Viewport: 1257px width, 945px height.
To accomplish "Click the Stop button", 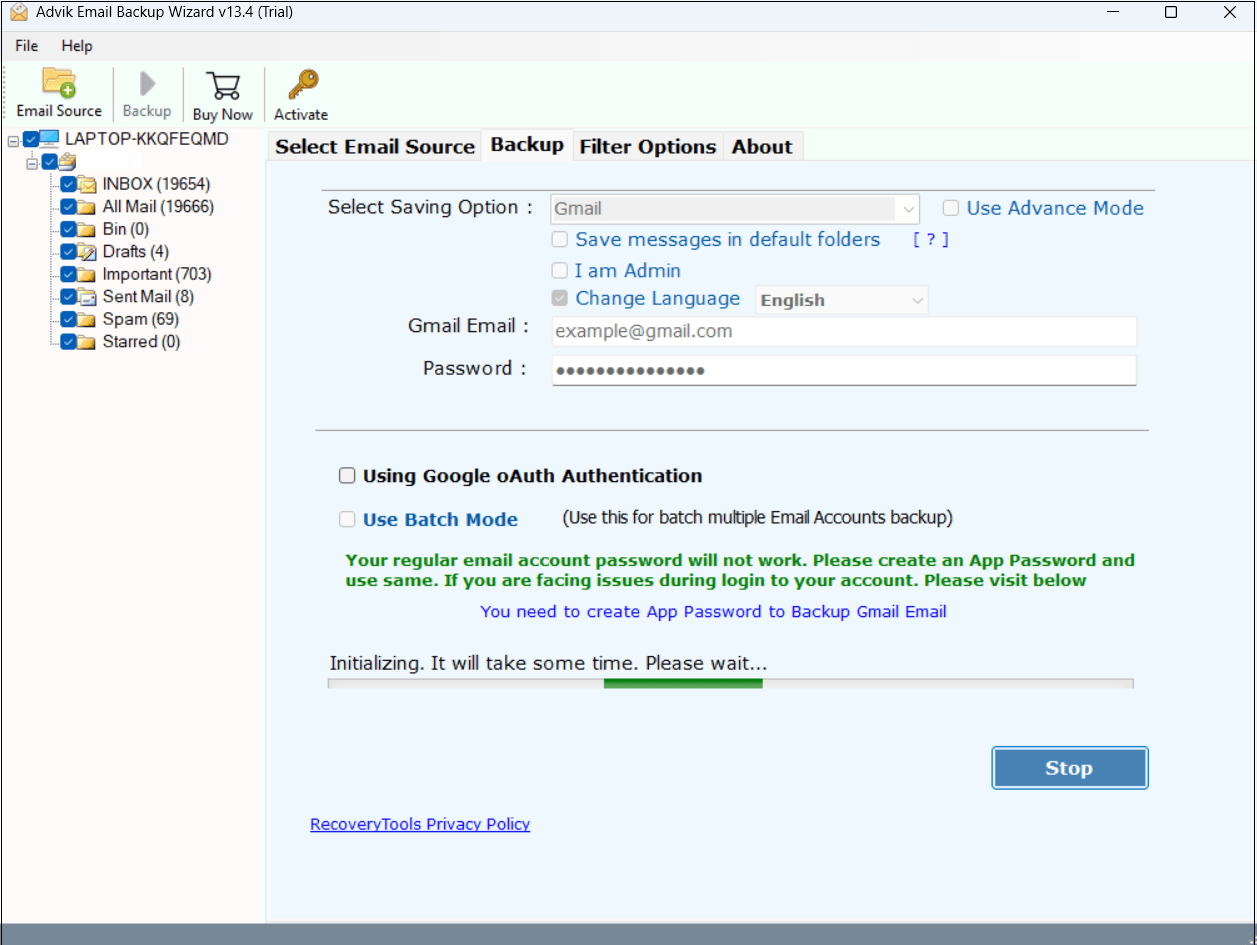I will point(1069,768).
